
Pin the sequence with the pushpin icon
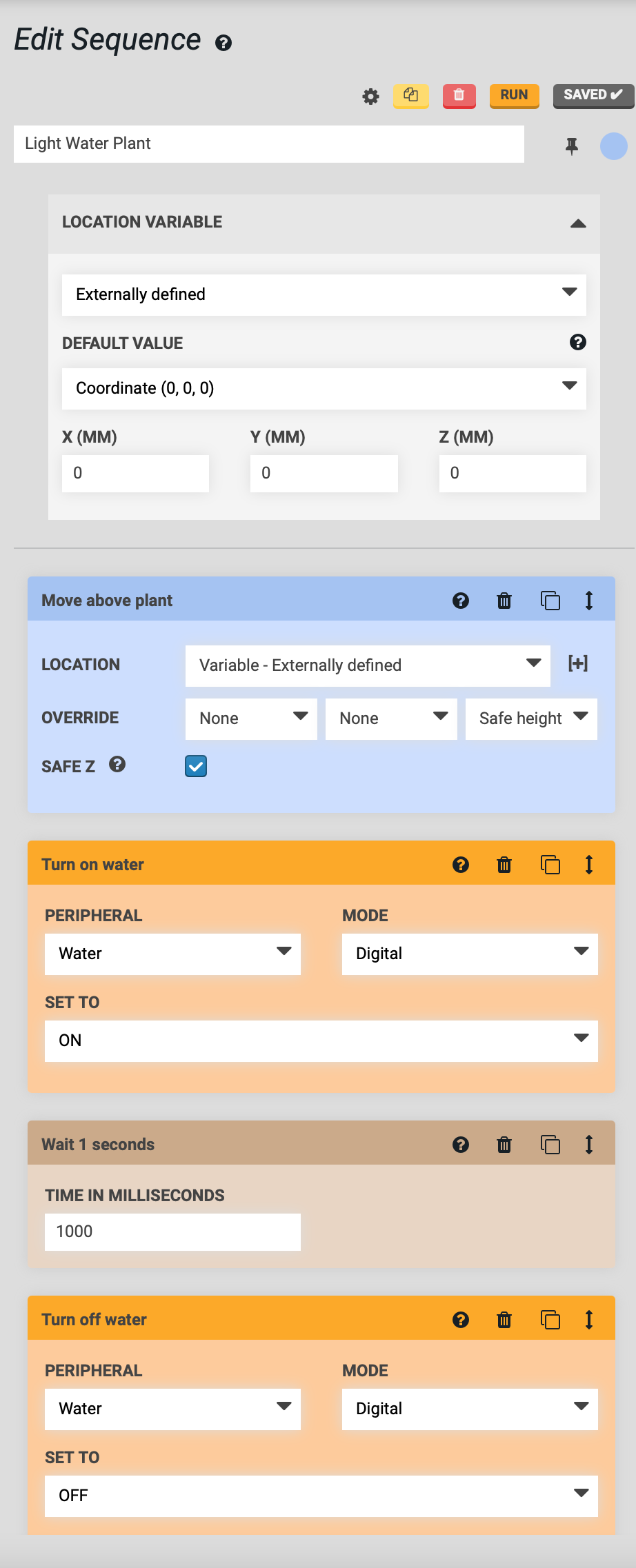pos(572,146)
